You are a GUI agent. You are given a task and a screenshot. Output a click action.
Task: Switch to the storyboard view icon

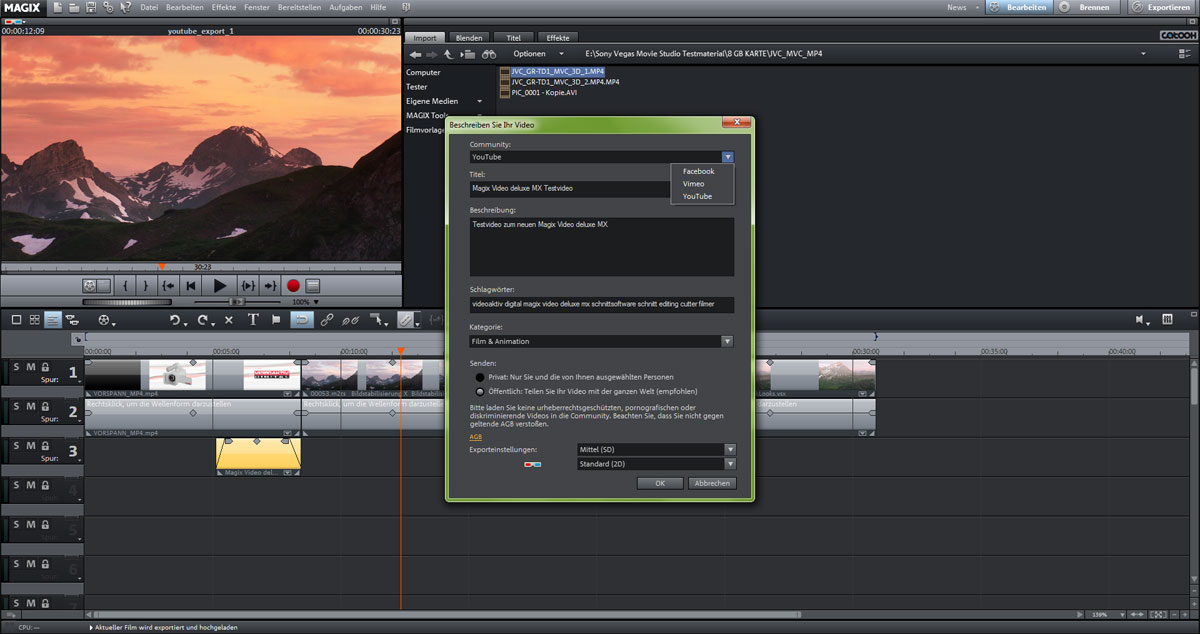point(16,320)
